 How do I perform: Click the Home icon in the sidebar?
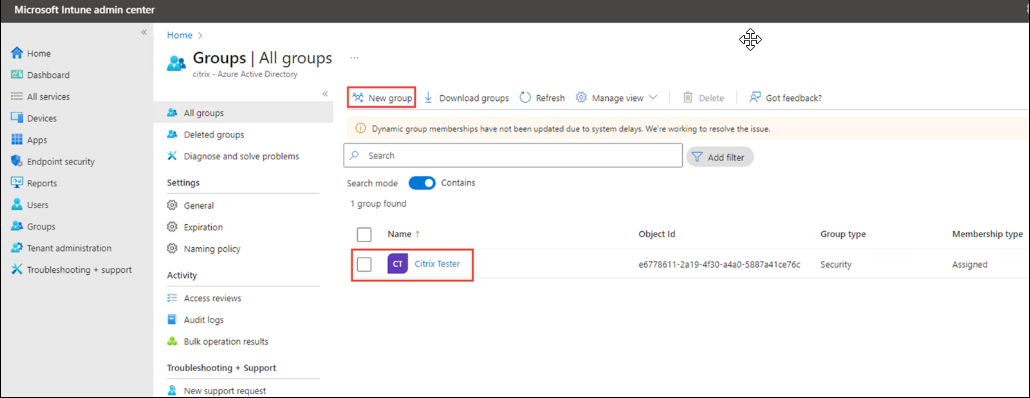(17, 53)
